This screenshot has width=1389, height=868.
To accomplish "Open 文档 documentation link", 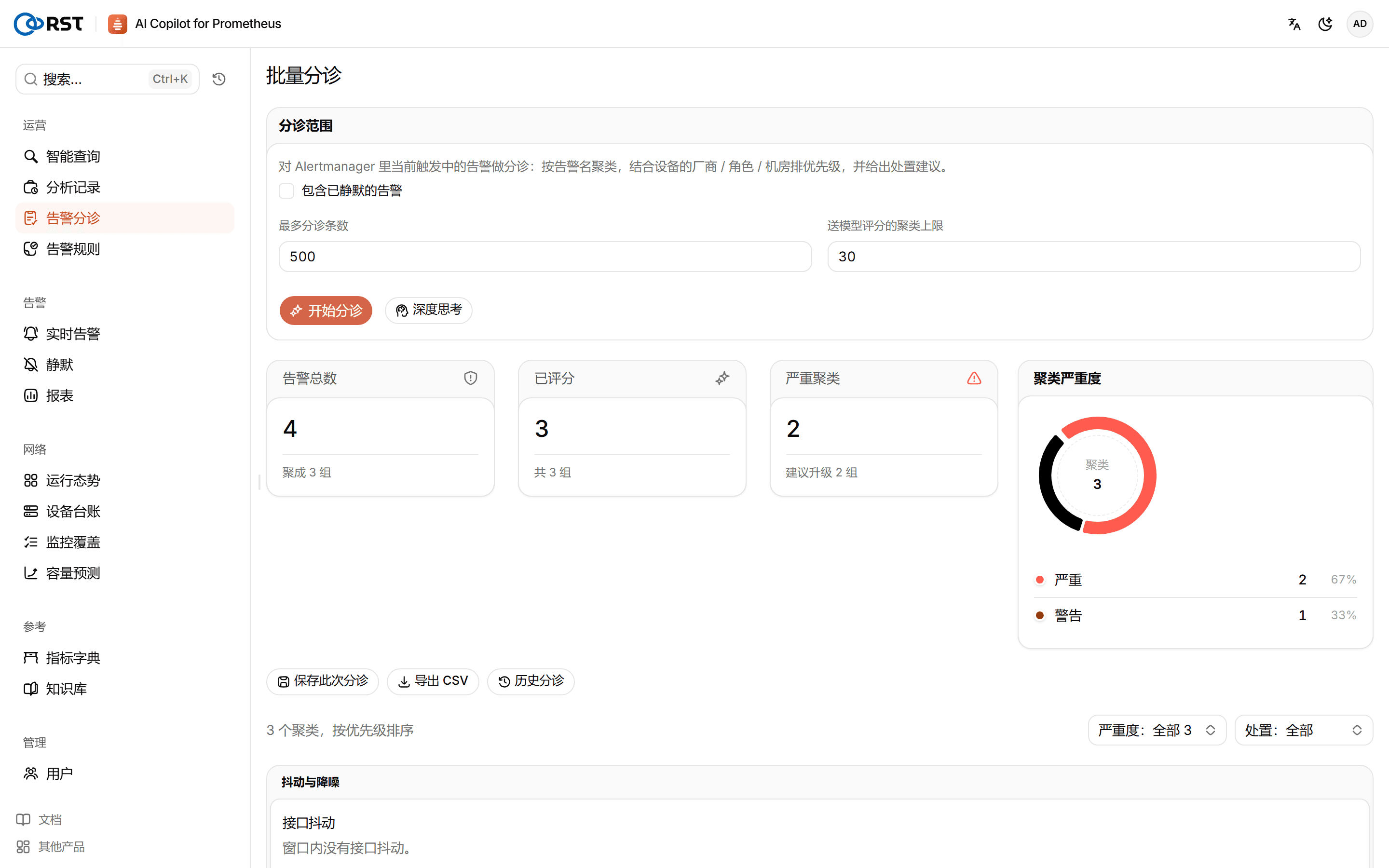I will [39, 820].
